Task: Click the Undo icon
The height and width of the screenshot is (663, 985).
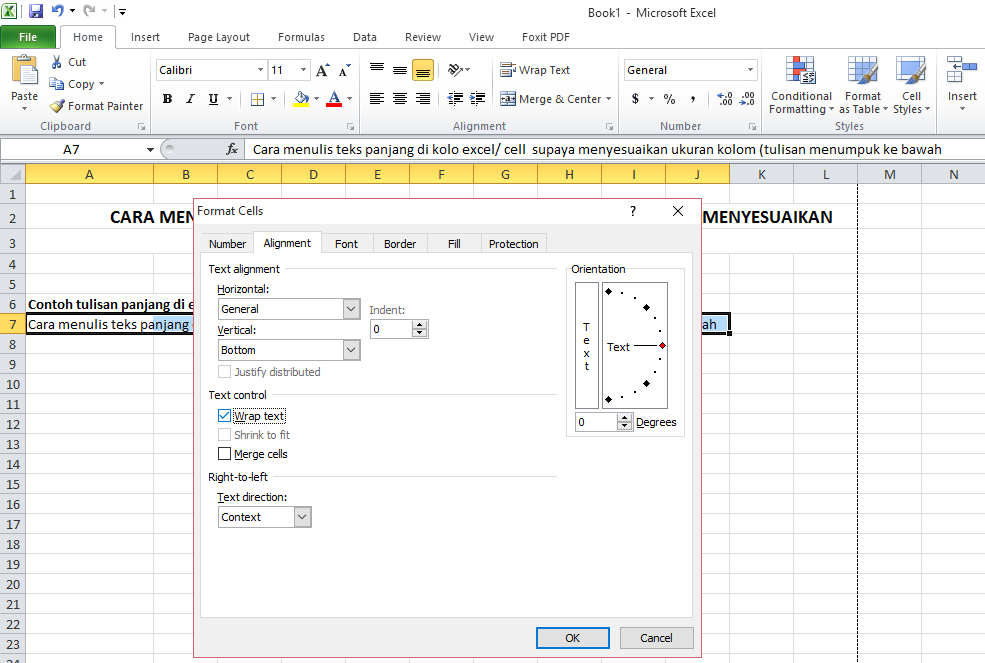Action: pyautogui.click(x=58, y=11)
